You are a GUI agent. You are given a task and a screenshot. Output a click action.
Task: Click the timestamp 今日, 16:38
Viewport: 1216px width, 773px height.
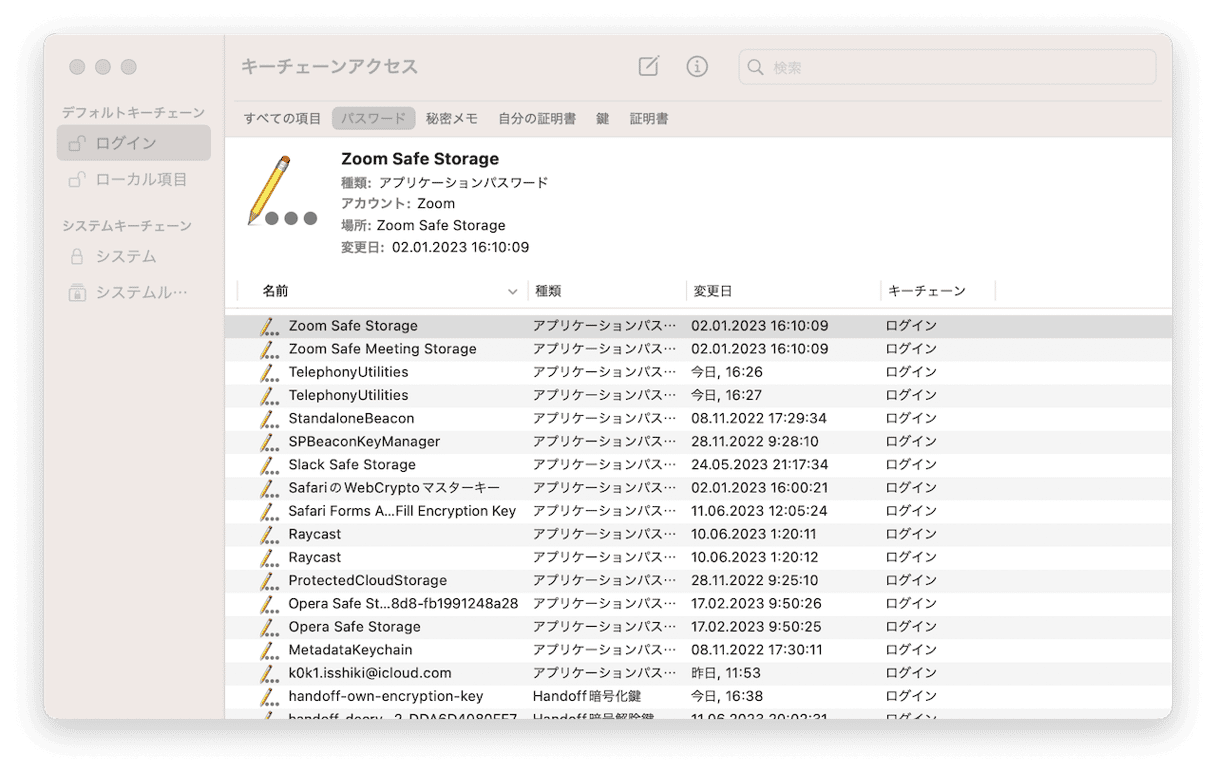(726, 696)
